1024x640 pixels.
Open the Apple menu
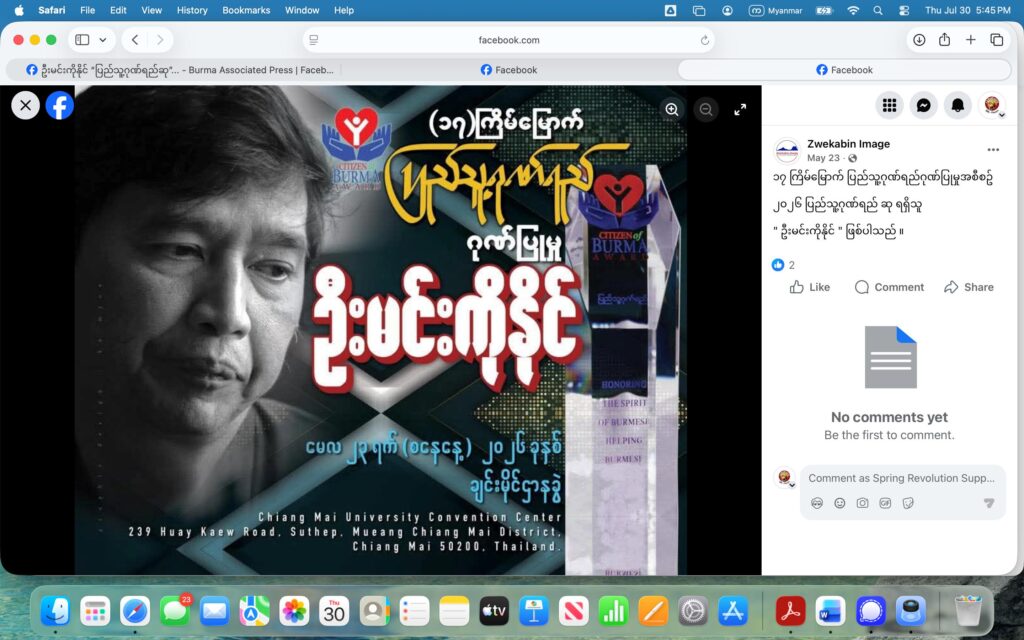[x=19, y=10]
